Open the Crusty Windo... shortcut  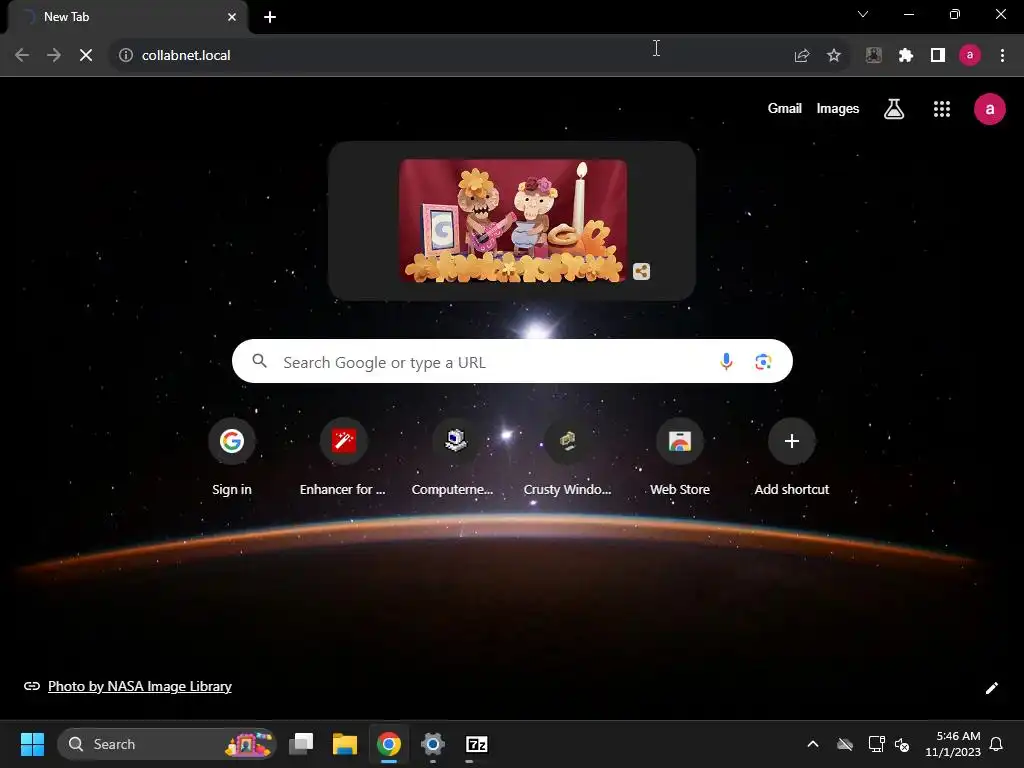(x=568, y=457)
